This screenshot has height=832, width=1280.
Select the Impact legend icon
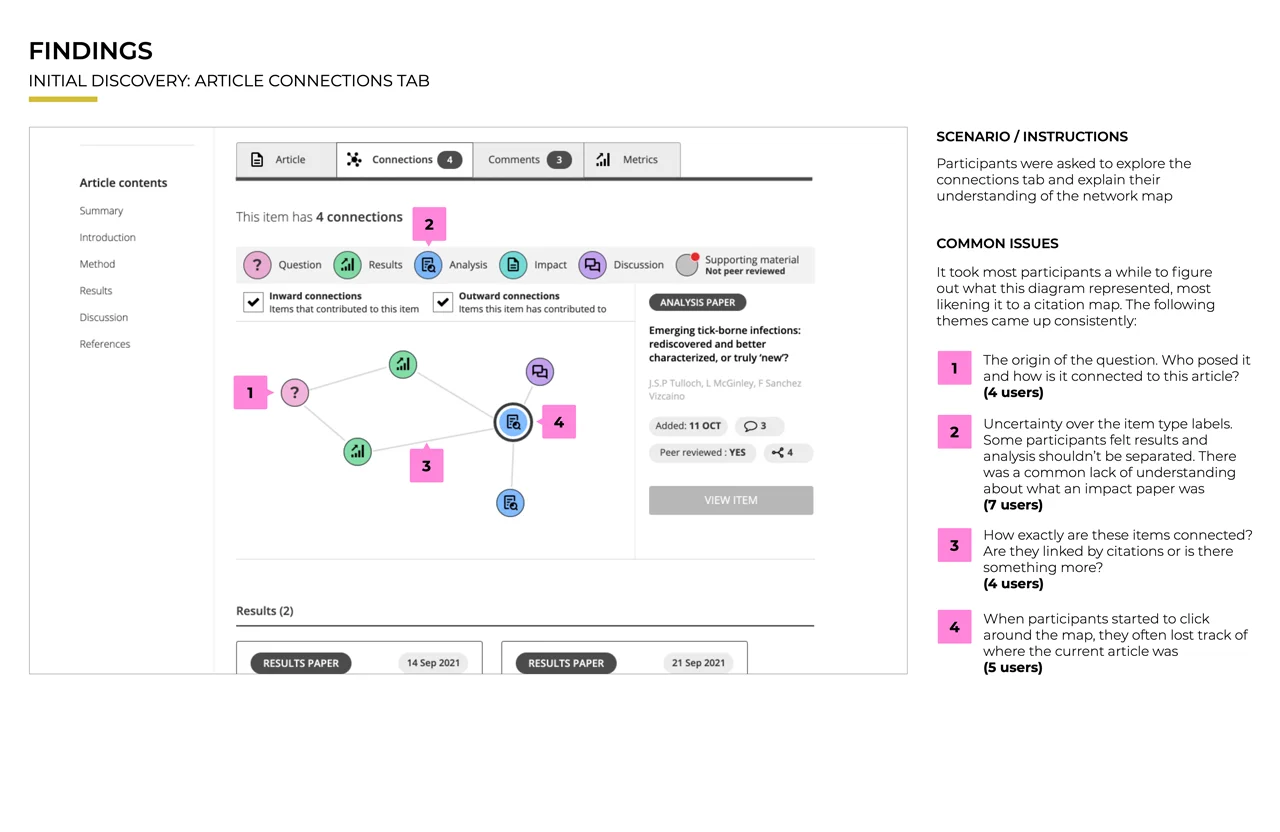(513, 264)
